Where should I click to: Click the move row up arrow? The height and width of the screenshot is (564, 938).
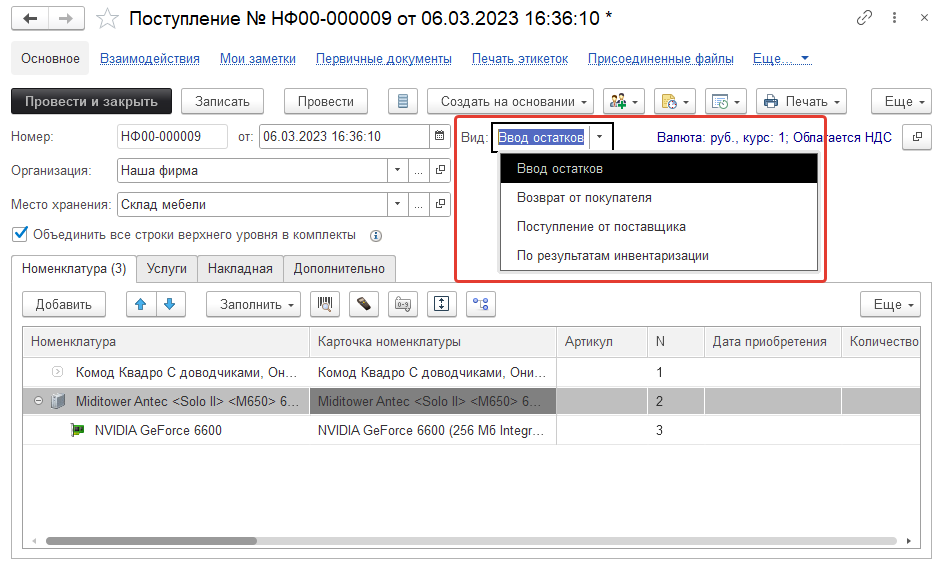(141, 304)
